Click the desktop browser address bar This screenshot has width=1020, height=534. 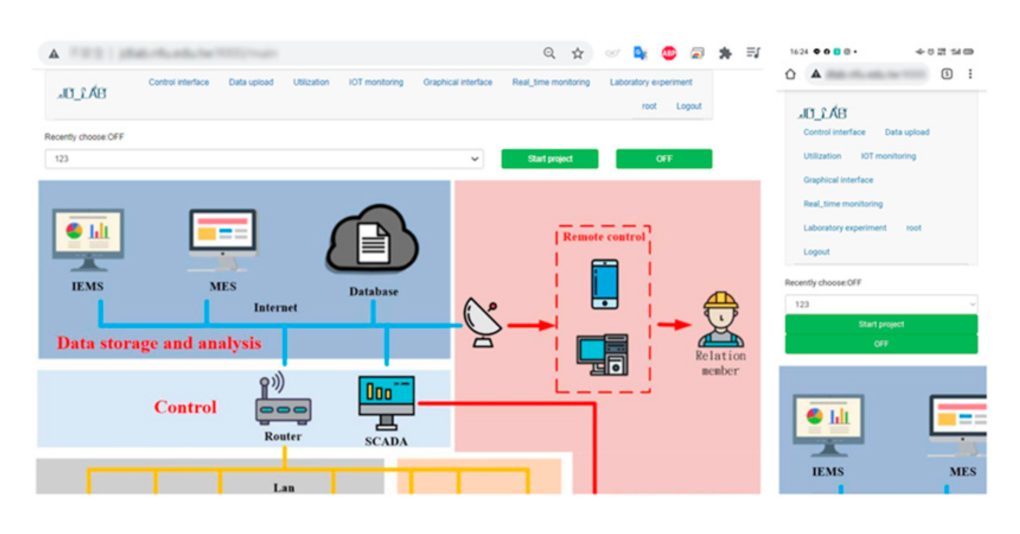300,54
